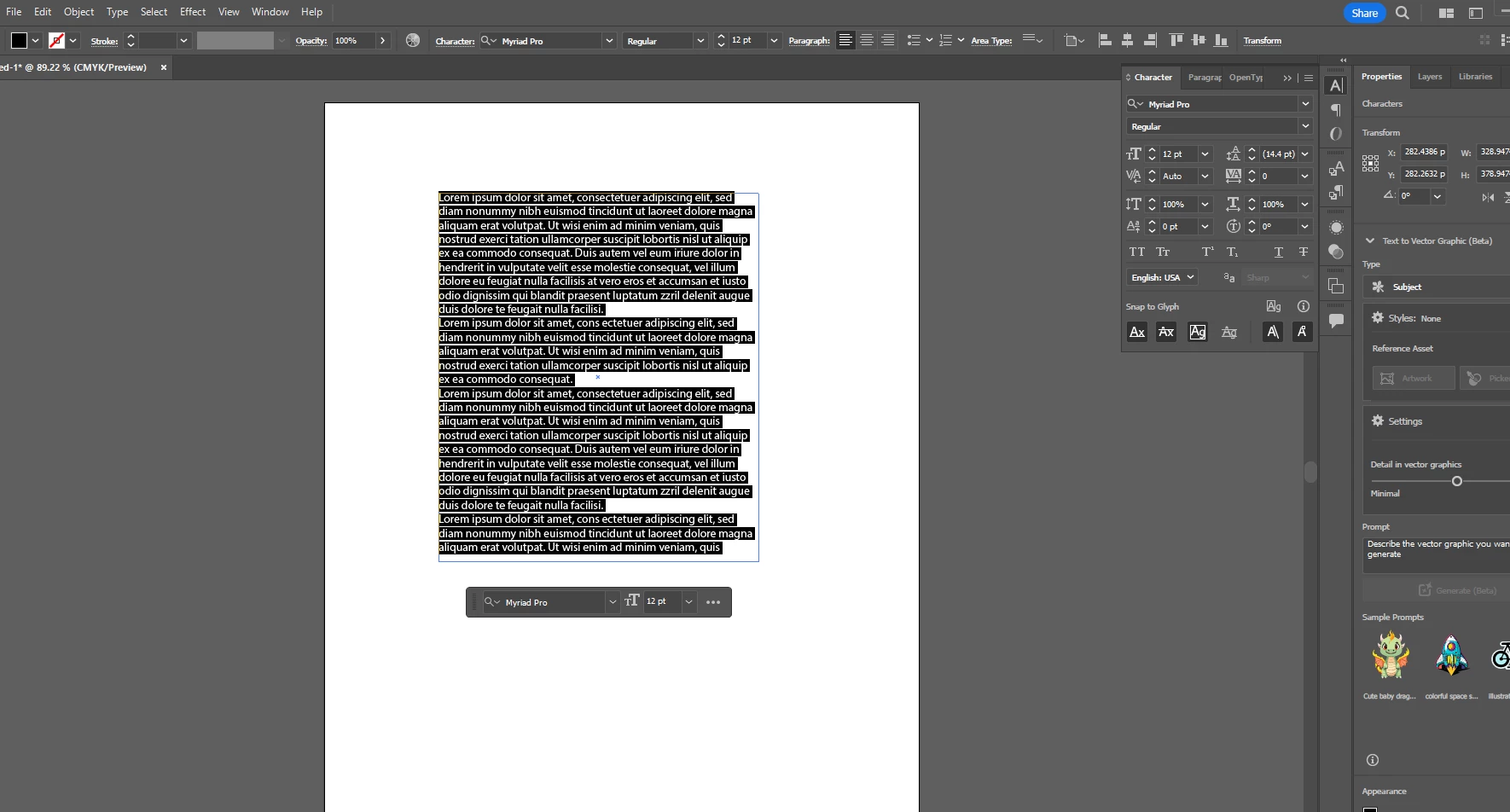Open font family dropdown in control bar
This screenshot has width=1510, height=812.
coord(609,40)
